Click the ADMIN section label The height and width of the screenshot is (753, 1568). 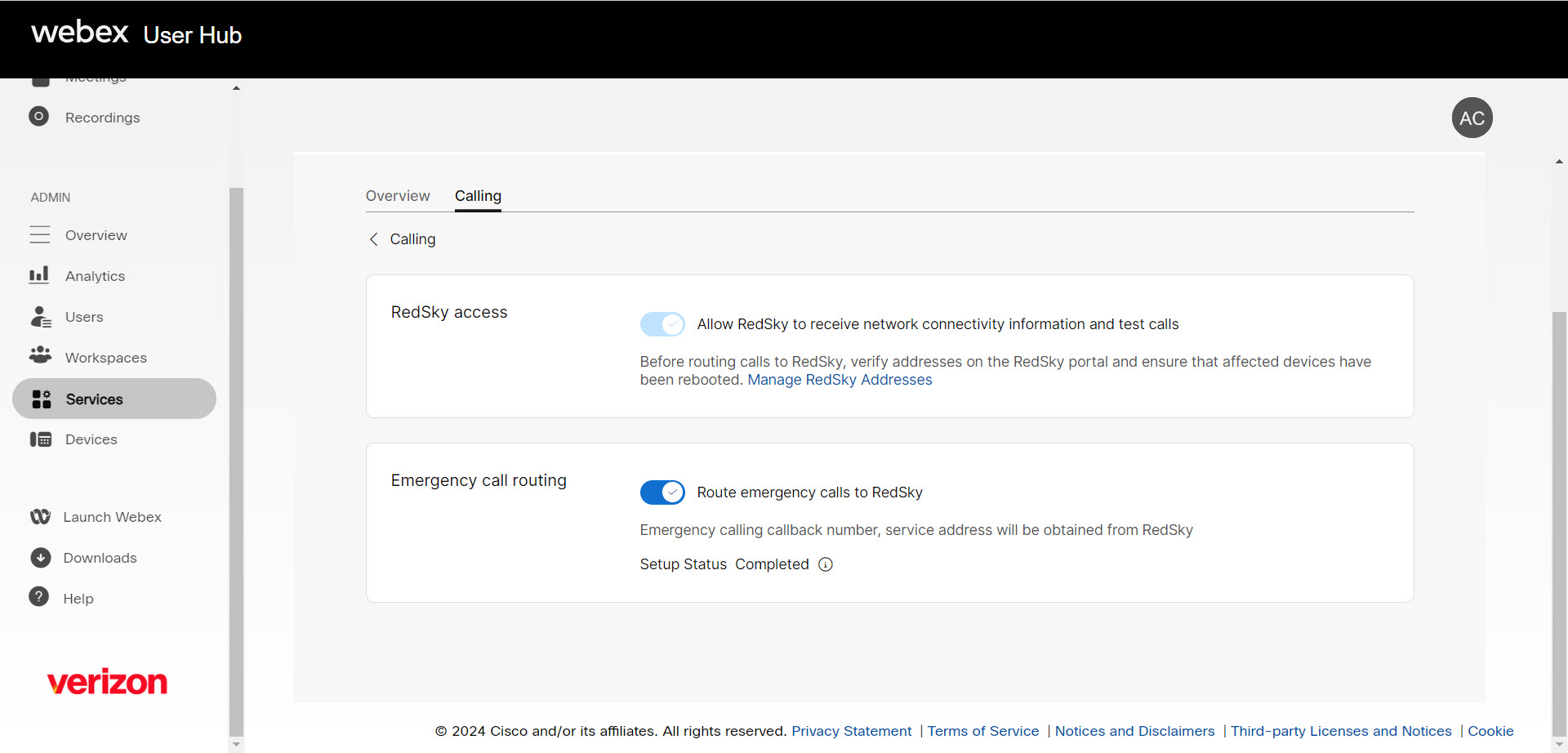pyautogui.click(x=51, y=198)
